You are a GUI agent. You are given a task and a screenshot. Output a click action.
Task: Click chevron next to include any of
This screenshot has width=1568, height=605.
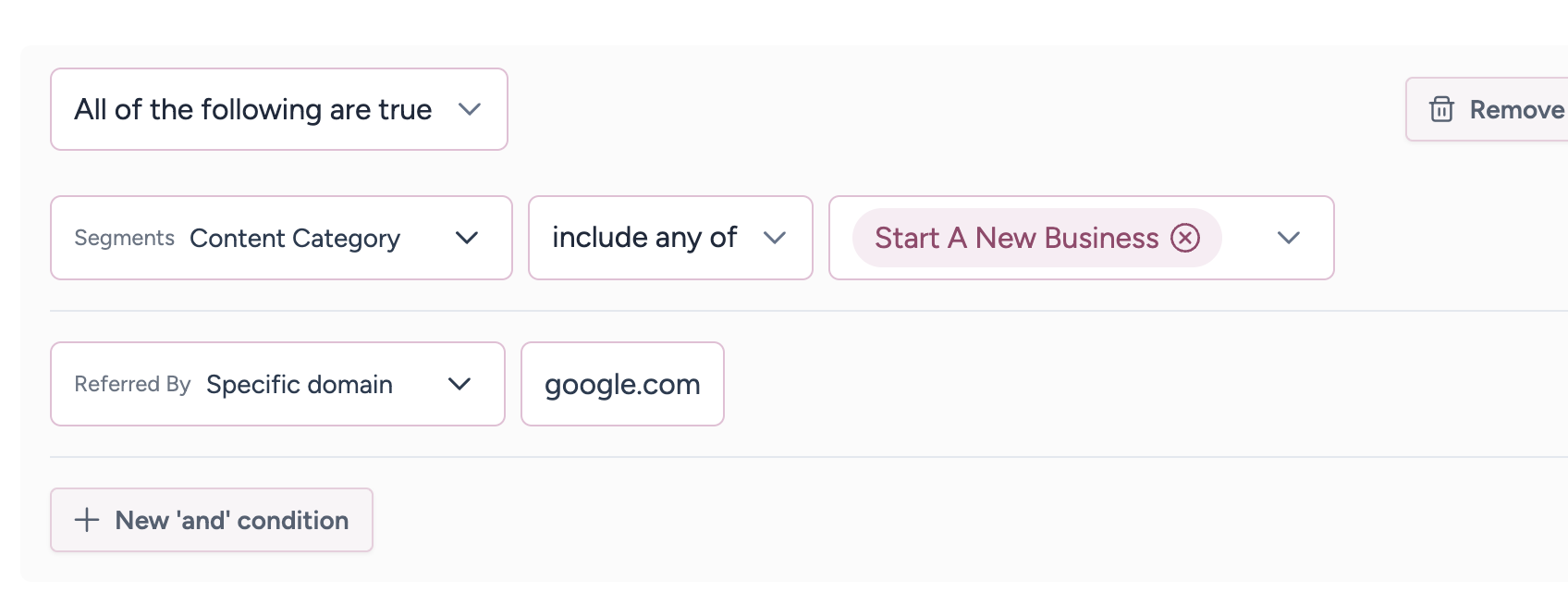(x=775, y=238)
